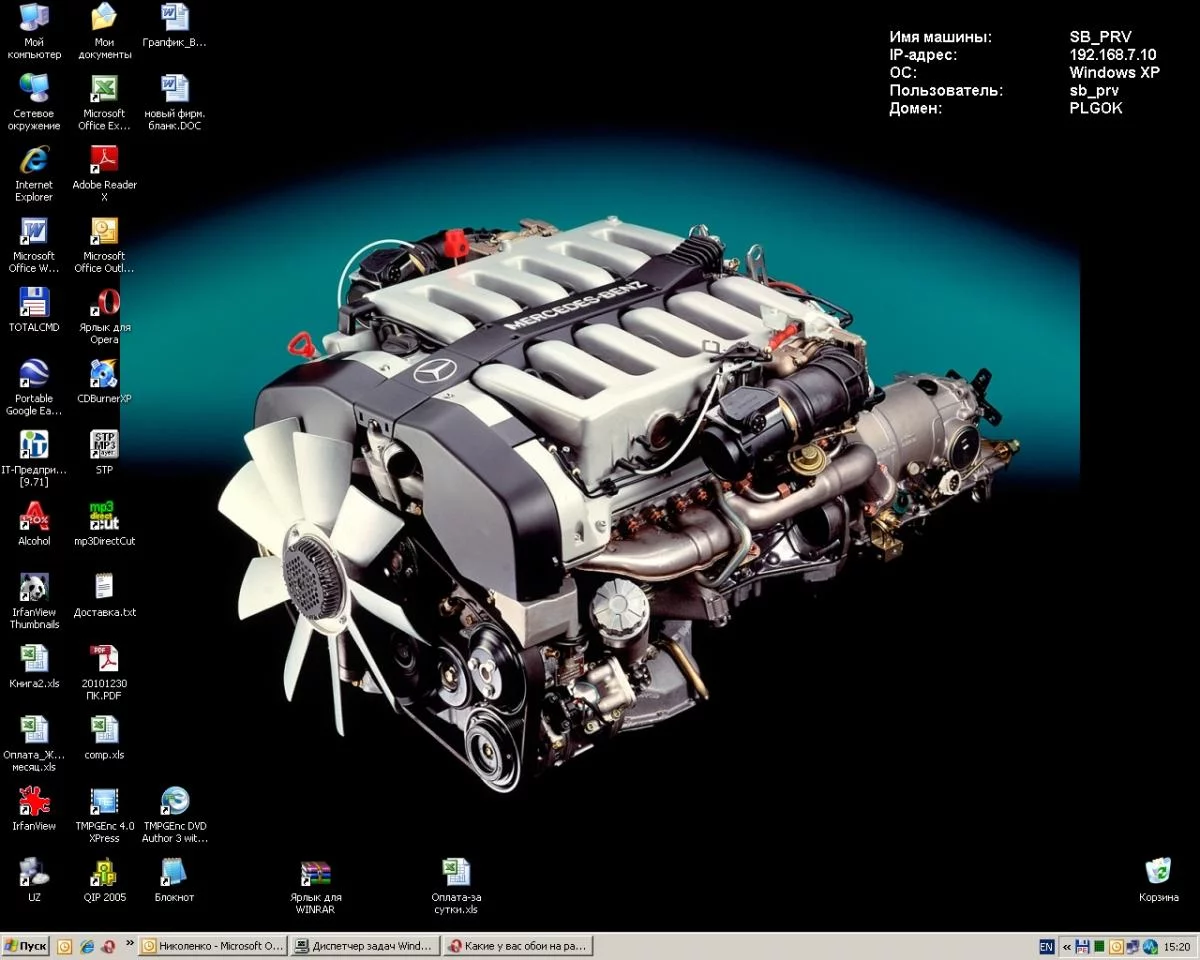Screen dimensions: 1200x960
Task: Open the Opera window from taskbar
Action: click(516, 946)
